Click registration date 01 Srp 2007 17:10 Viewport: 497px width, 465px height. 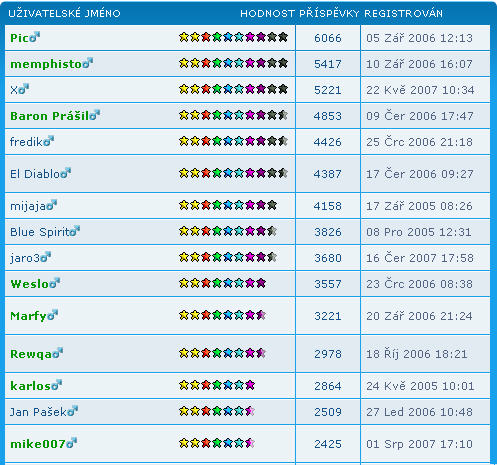pyautogui.click(x=419, y=444)
